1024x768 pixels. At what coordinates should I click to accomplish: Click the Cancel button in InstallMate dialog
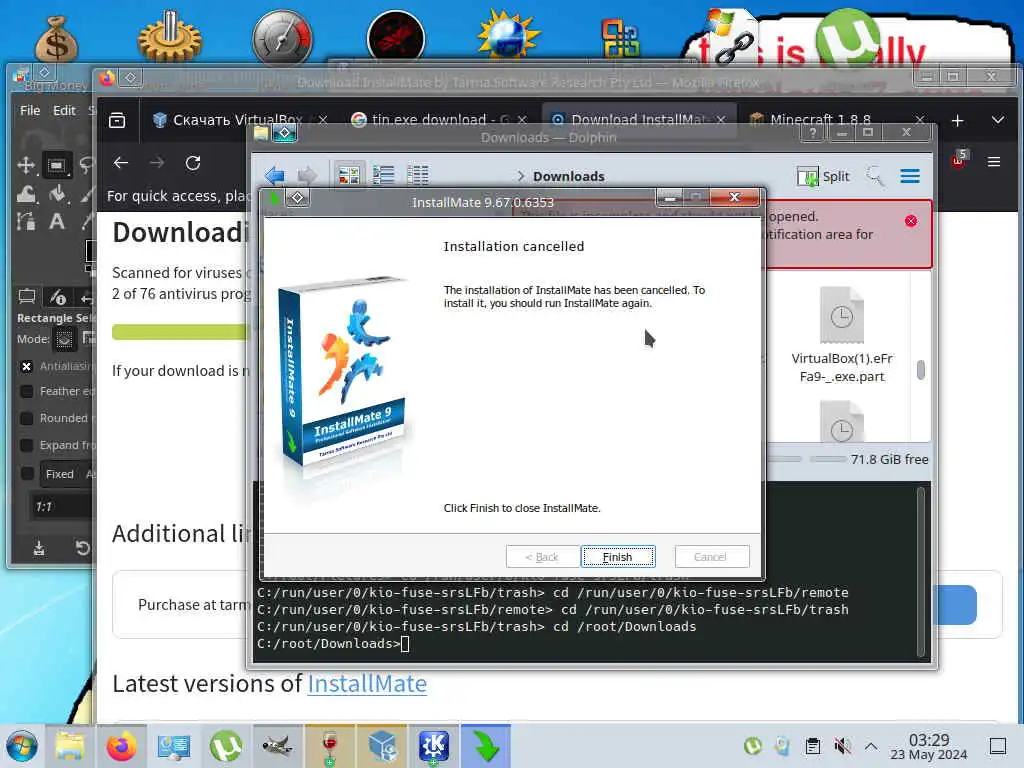tap(711, 556)
